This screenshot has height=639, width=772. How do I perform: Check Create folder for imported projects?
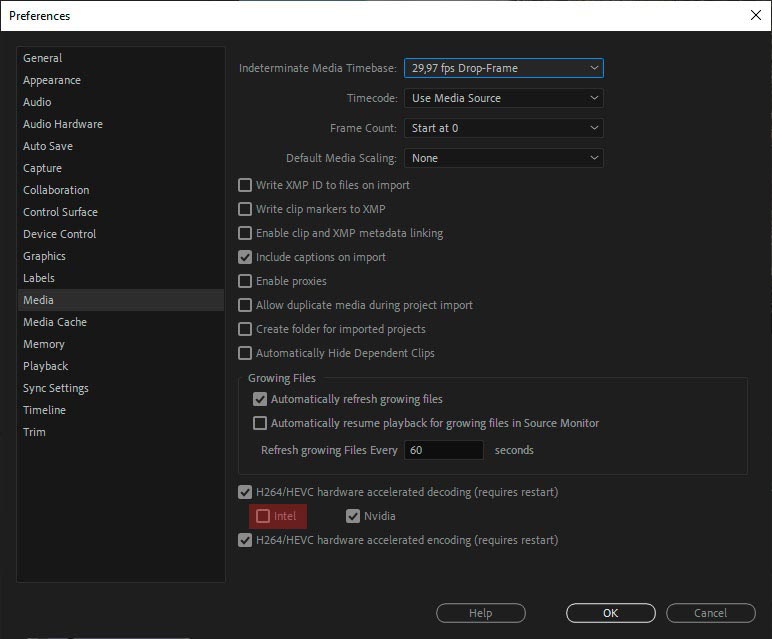pos(245,329)
